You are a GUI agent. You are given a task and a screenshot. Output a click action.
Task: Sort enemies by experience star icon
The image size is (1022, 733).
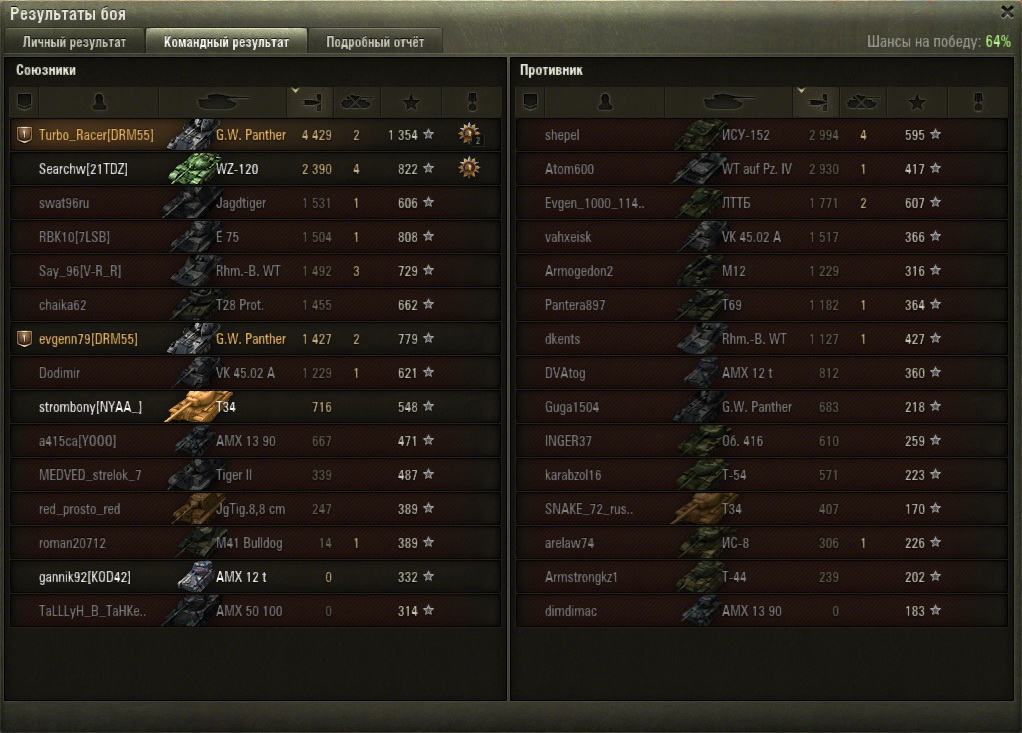[x=917, y=102]
